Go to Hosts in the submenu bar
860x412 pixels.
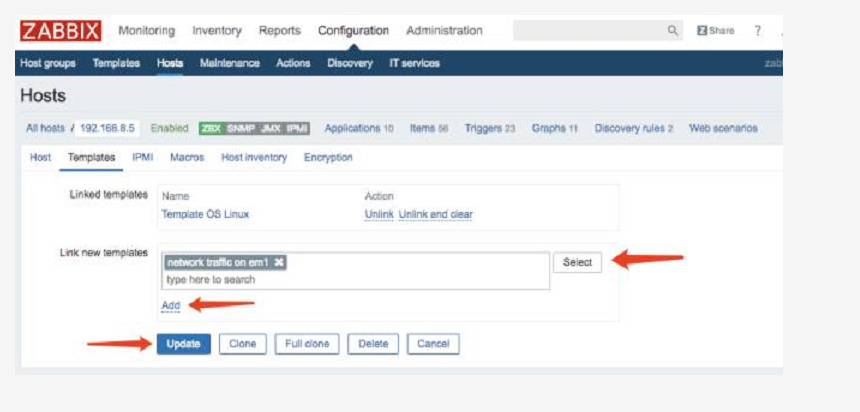pyautogui.click(x=170, y=63)
